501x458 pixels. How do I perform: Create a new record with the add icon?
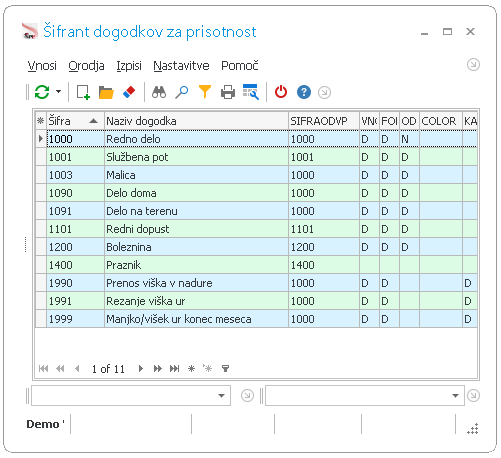(83, 92)
